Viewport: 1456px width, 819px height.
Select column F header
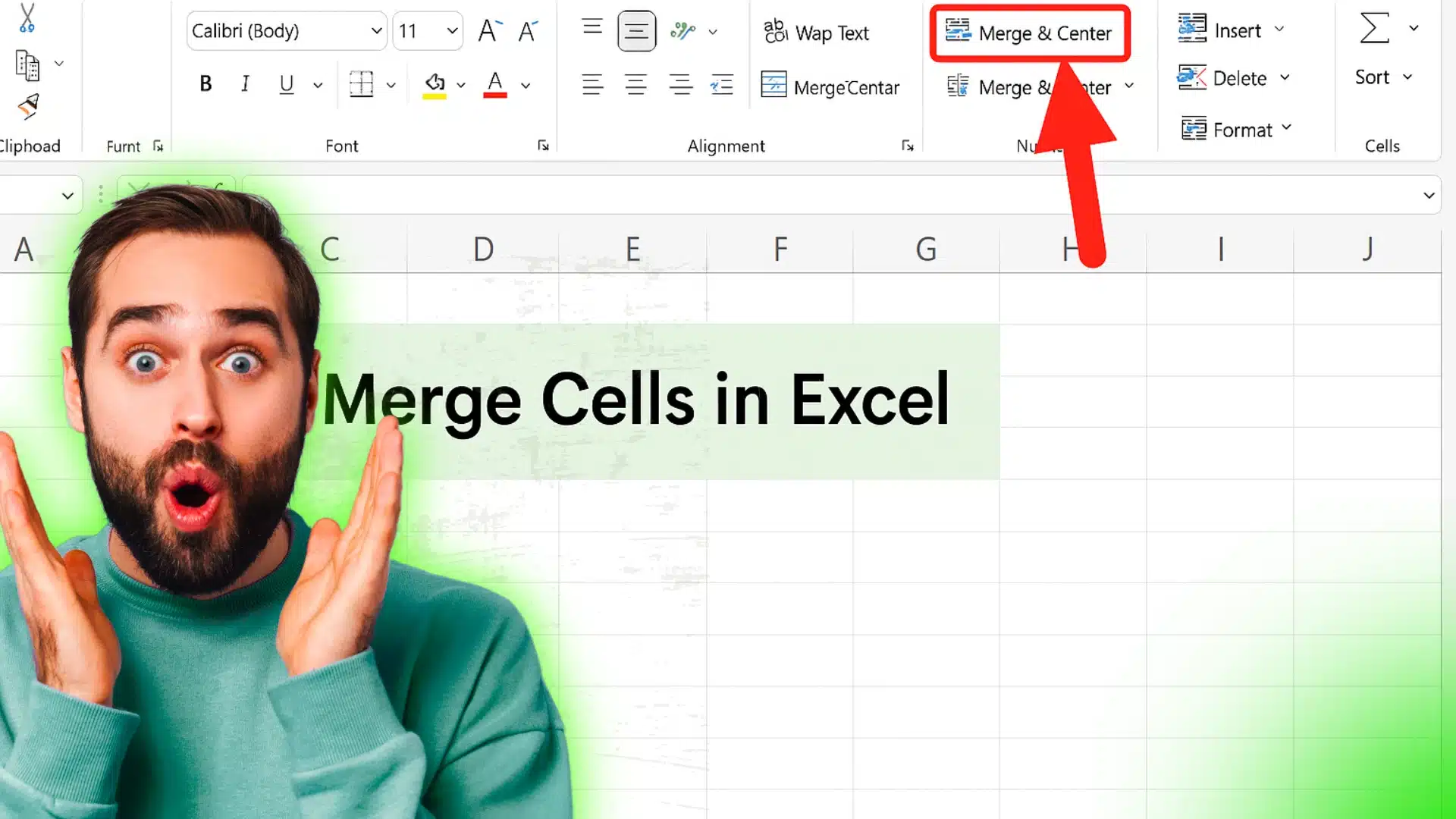780,249
